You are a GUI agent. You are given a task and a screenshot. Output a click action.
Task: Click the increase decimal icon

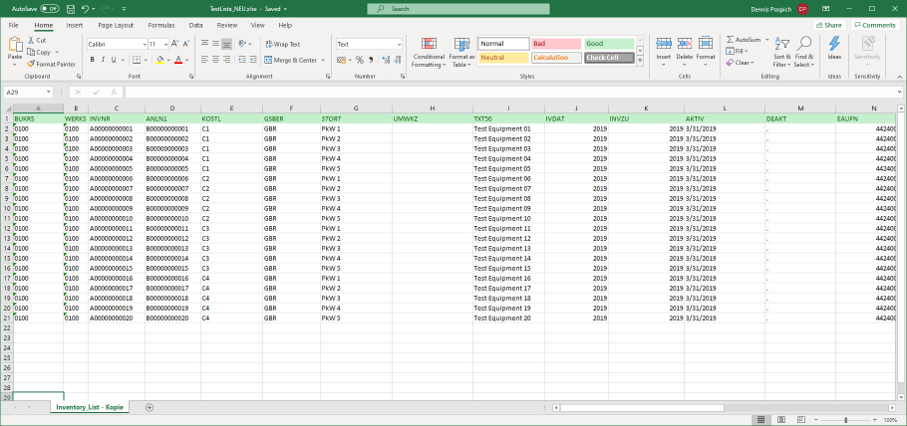pyautogui.click(x=386, y=60)
